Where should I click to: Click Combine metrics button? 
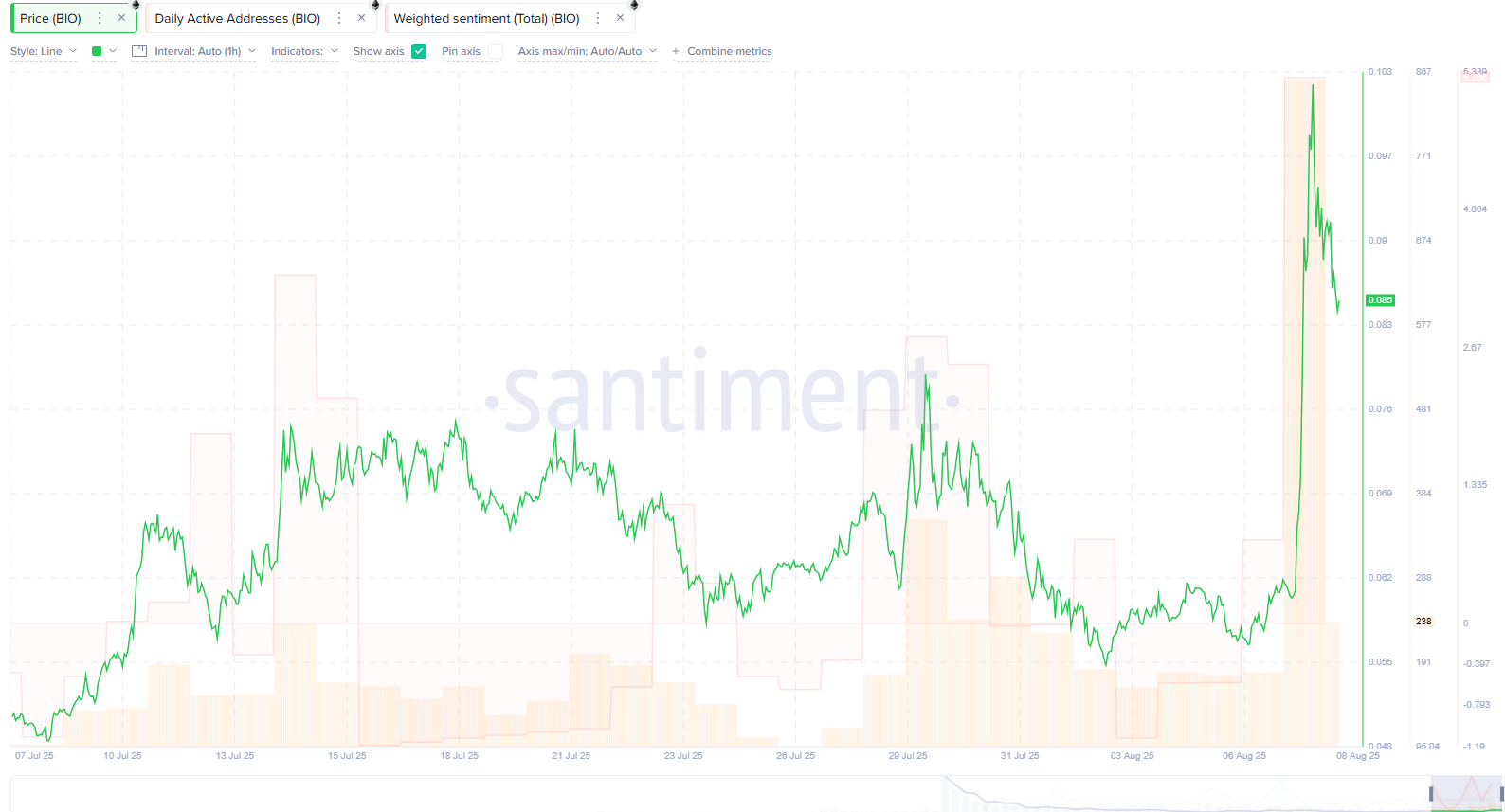pos(722,51)
